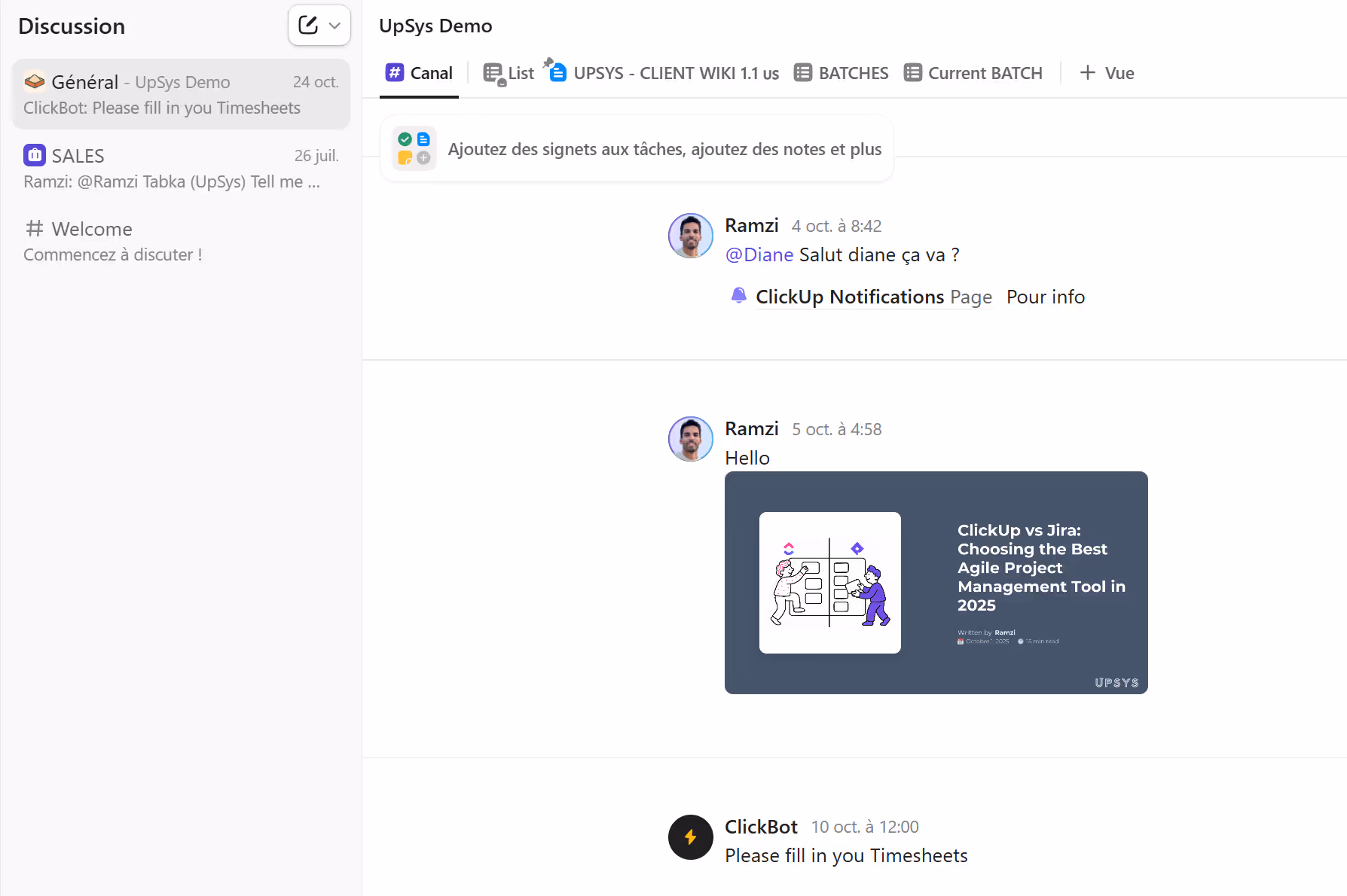This screenshot has width=1347, height=896.
Task: Click the List view icon in the tab bar
Action: [493, 72]
